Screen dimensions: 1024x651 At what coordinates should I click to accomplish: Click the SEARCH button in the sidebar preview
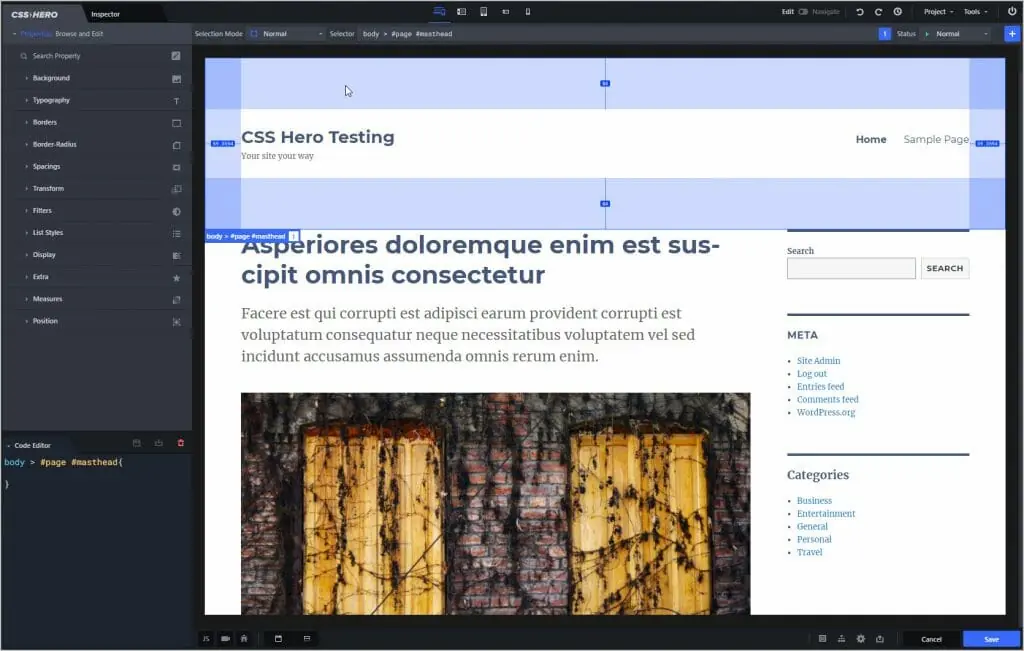944,268
